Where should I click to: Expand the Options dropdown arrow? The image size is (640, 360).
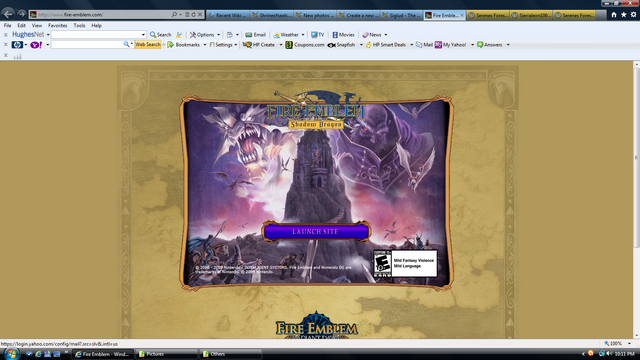click(x=218, y=35)
